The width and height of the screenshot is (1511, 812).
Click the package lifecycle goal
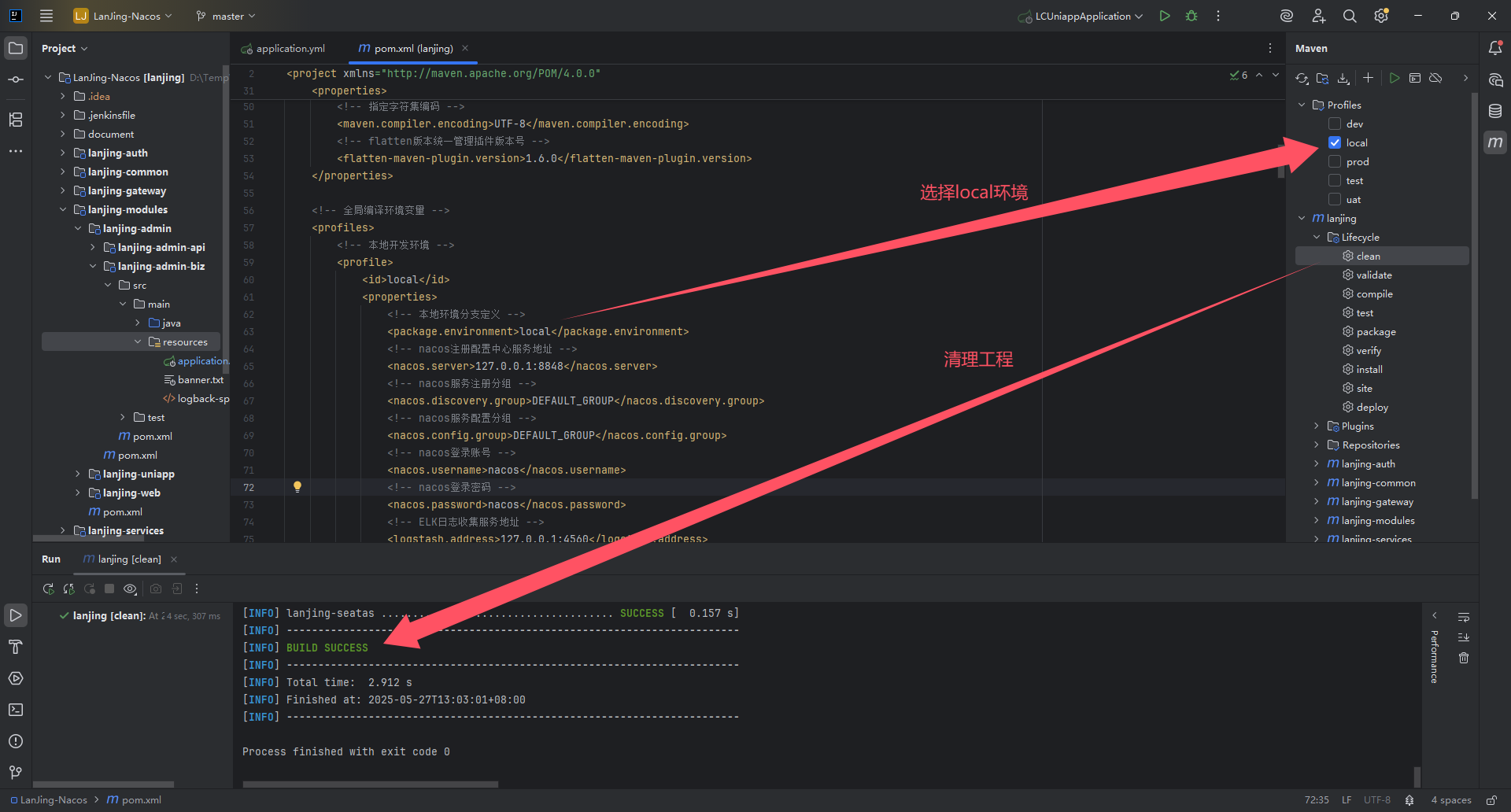point(1376,331)
